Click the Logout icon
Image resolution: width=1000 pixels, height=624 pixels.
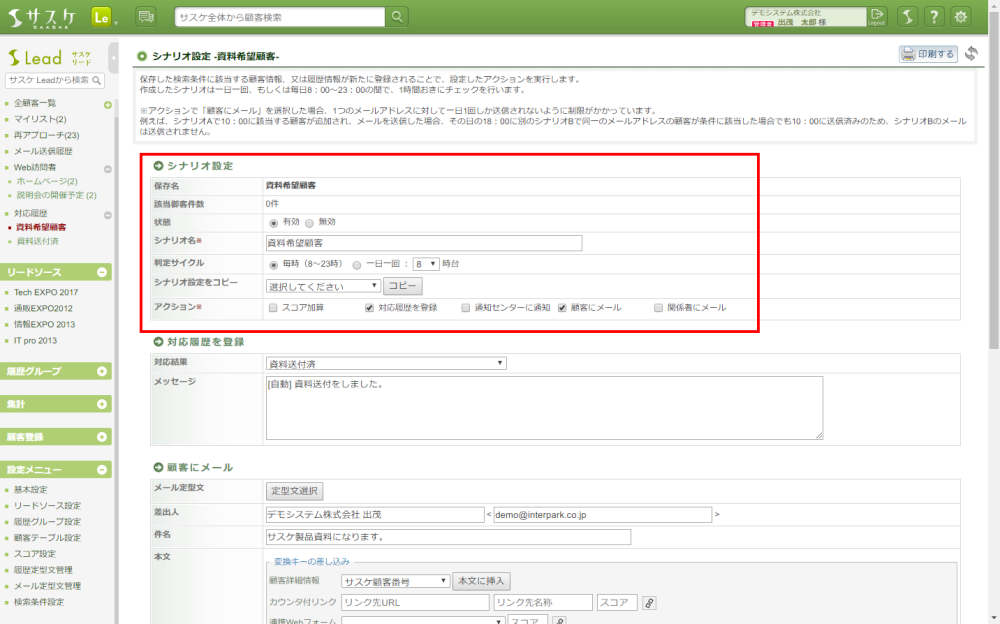877,16
